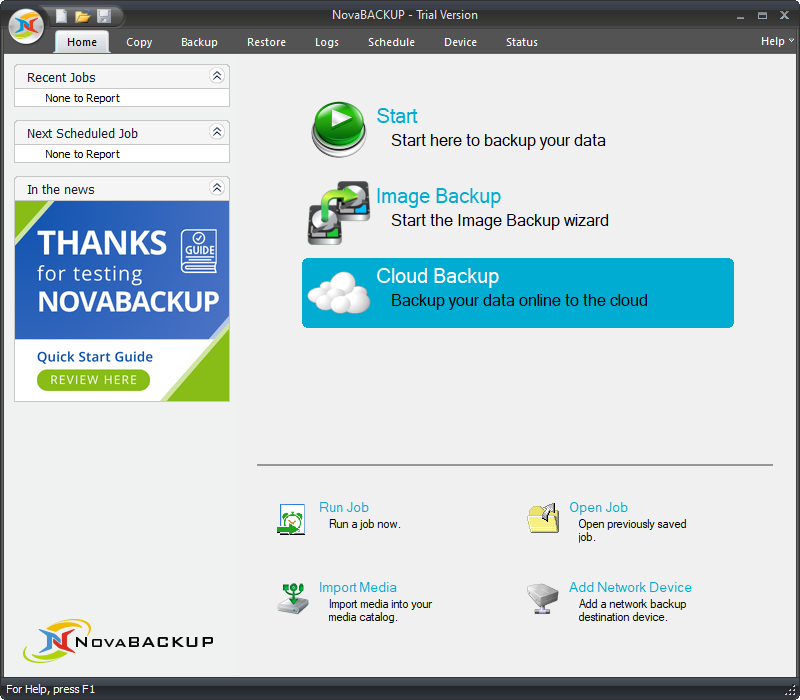Switch to the Schedule tab
This screenshot has width=800, height=700.
tap(391, 42)
